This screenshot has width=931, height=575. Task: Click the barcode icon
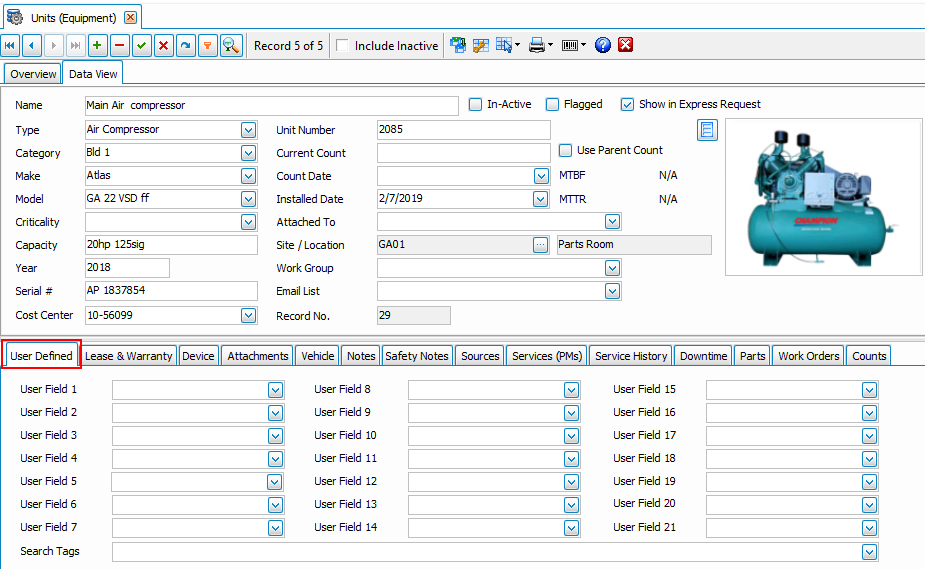[x=569, y=45]
